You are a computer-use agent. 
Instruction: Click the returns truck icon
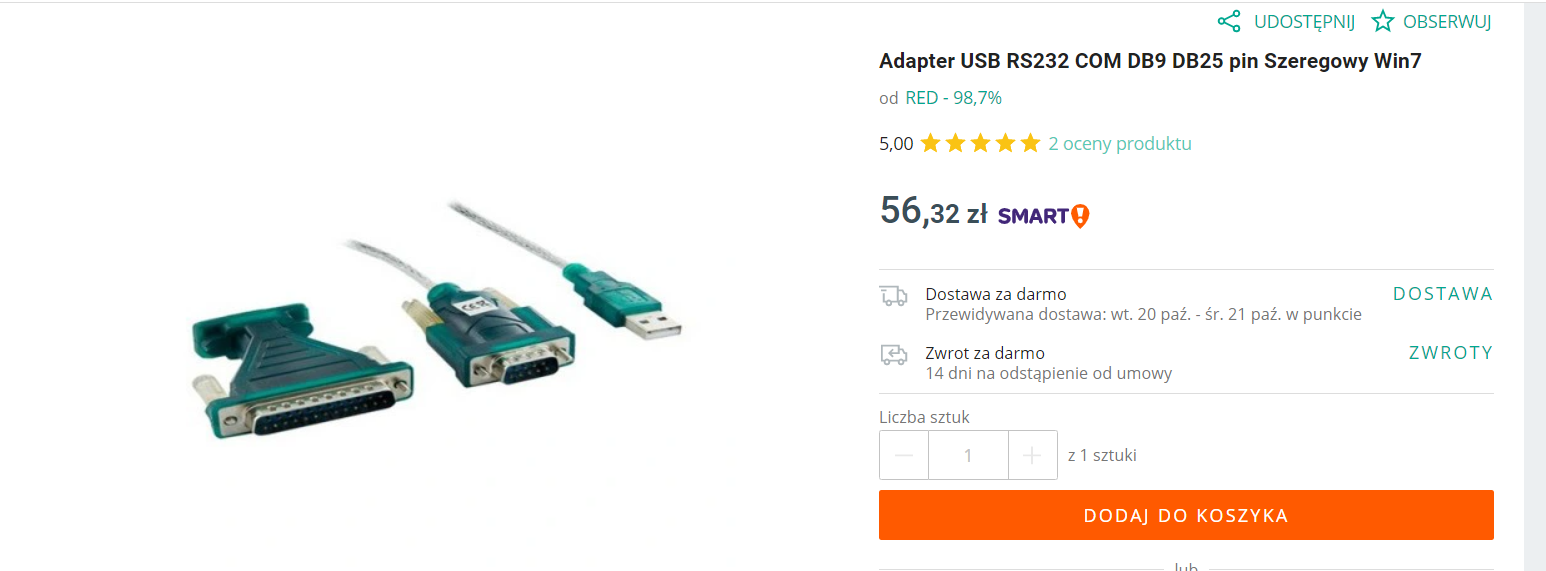coord(893,354)
